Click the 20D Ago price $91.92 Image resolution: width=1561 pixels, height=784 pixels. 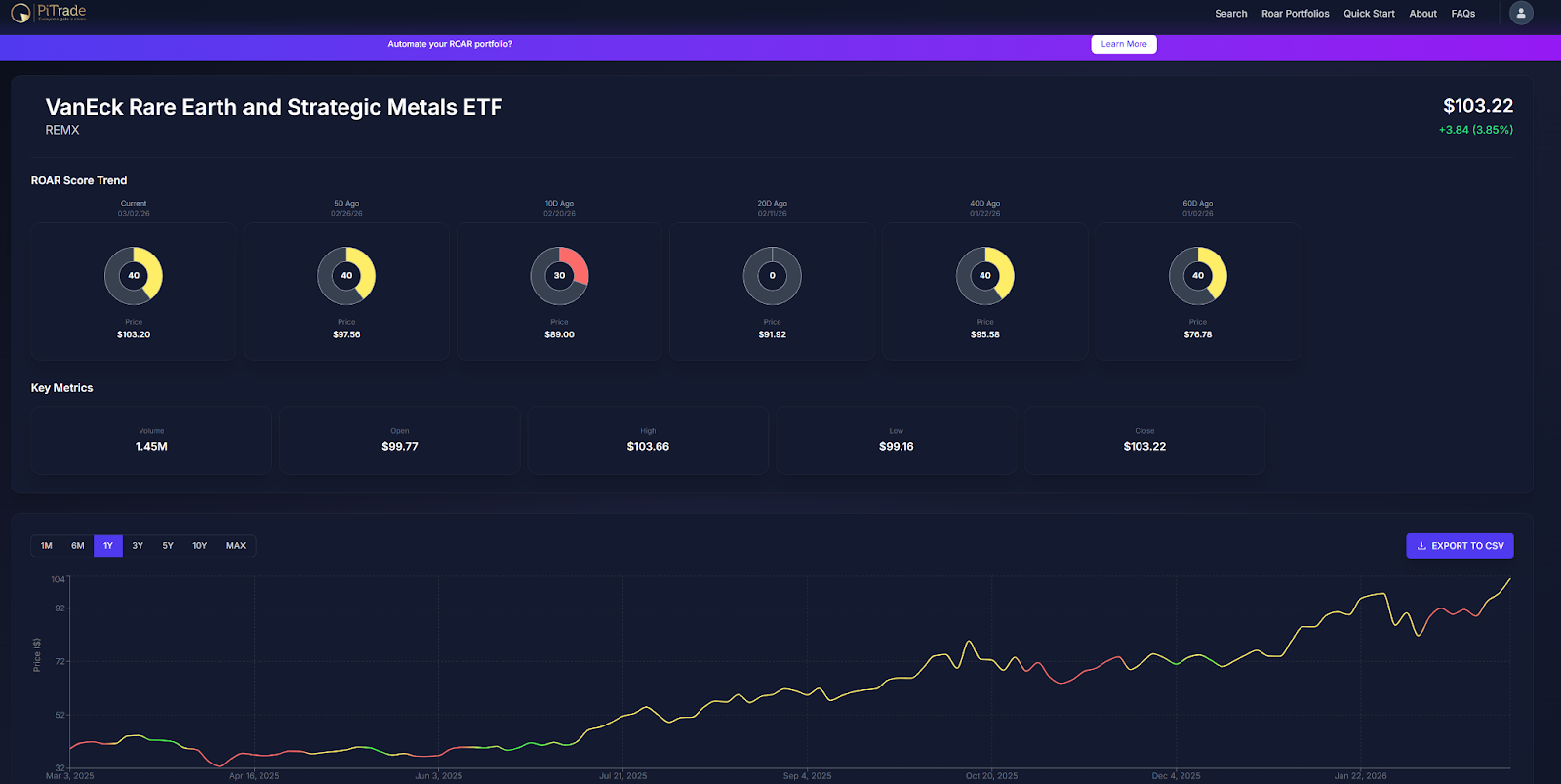pos(772,334)
